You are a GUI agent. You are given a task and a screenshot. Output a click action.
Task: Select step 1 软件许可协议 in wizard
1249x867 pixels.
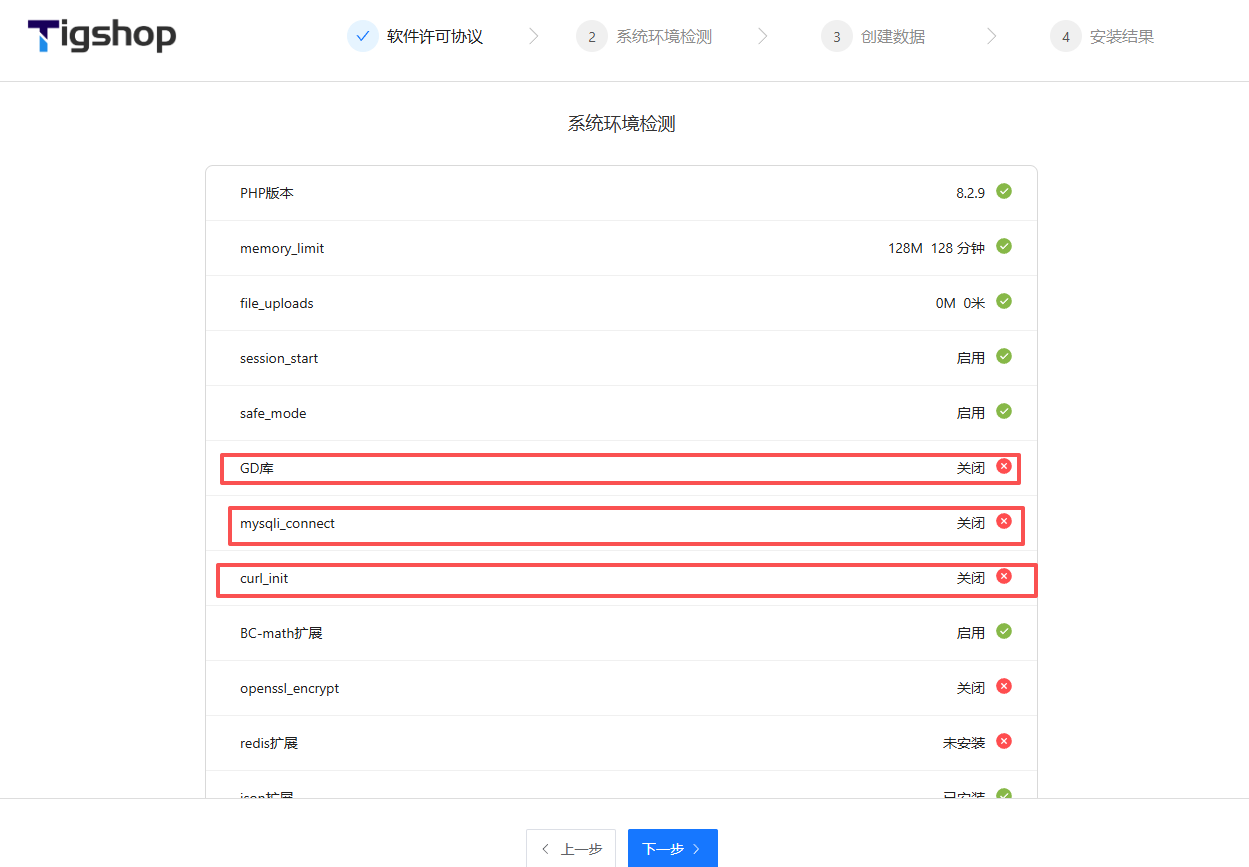point(416,37)
